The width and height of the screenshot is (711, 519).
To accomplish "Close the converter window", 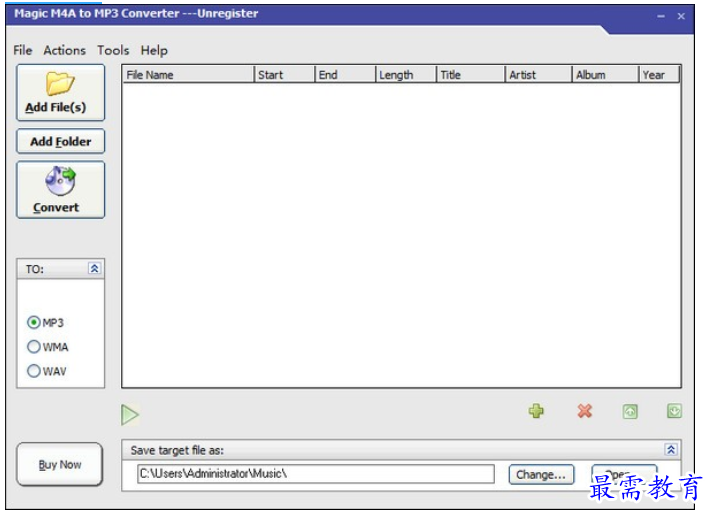I will click(681, 16).
